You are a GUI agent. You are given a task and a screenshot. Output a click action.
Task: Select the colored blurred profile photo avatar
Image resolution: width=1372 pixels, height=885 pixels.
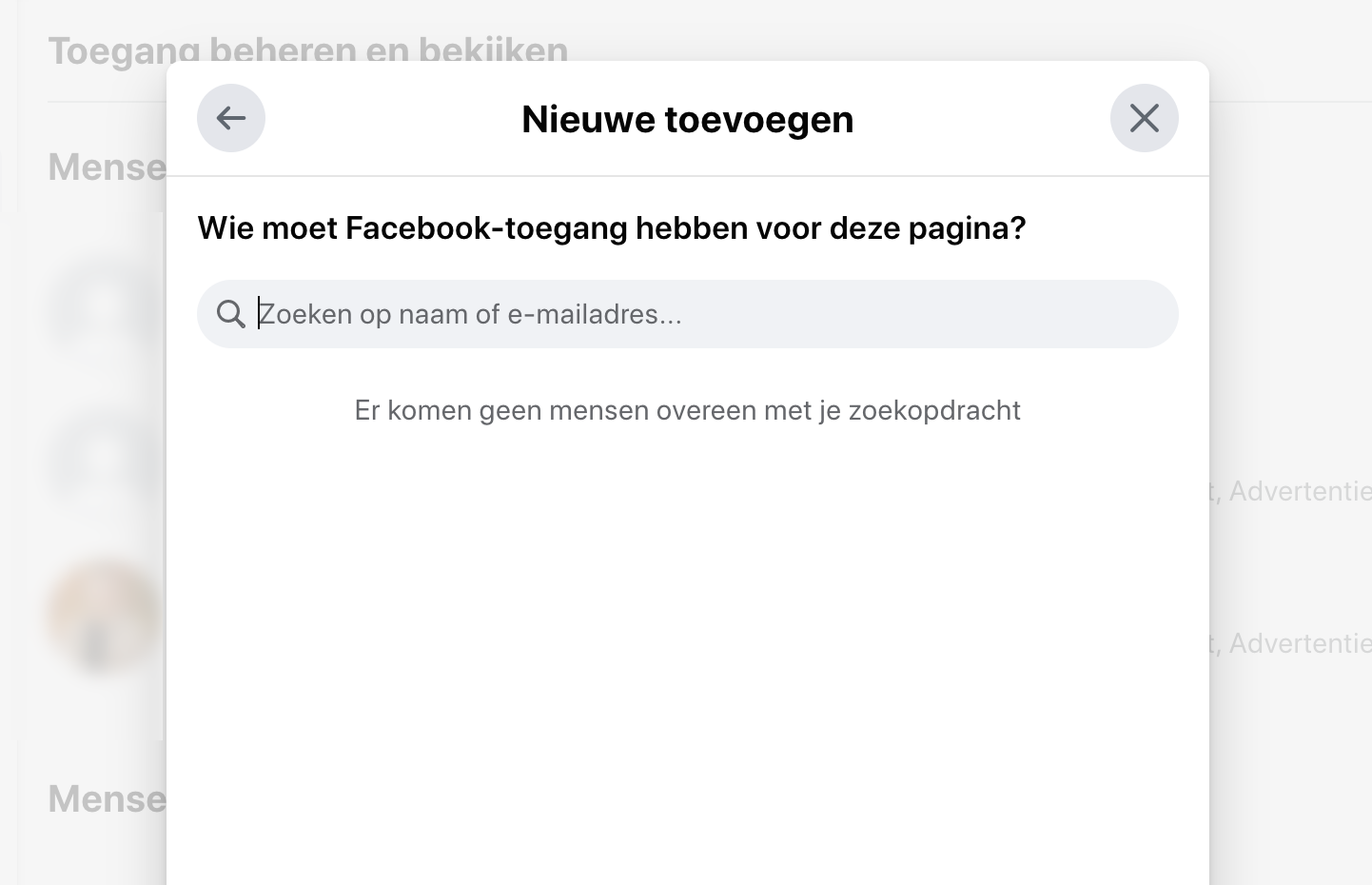105,619
